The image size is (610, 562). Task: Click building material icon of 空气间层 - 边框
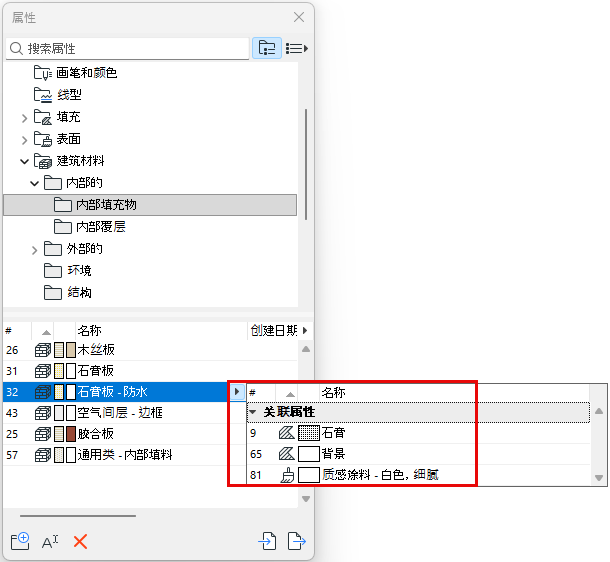[x=43, y=413]
